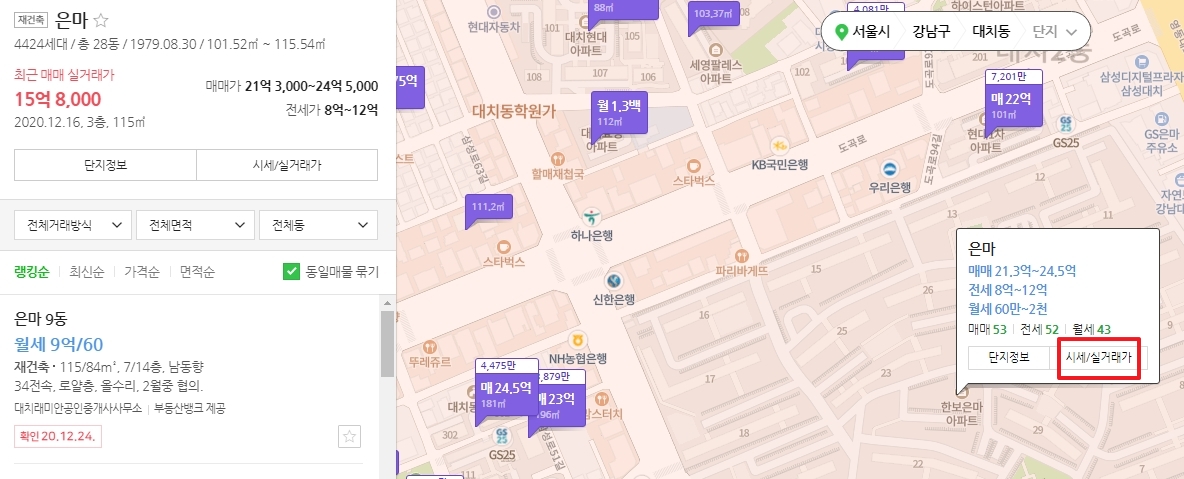Open 매 22억 101㎡ map marker
Screen dimensions: 1184x479
coord(1013,102)
